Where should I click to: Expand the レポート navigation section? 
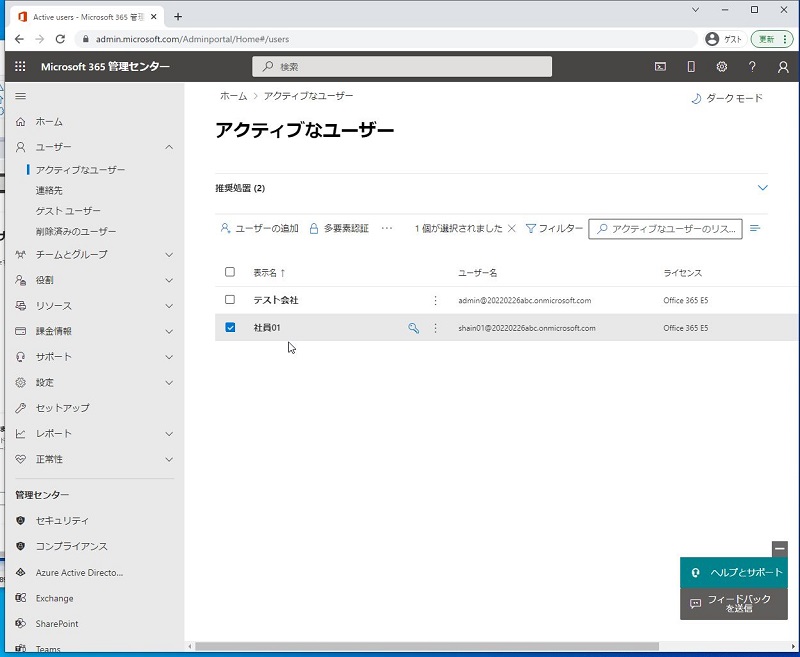tap(169, 434)
